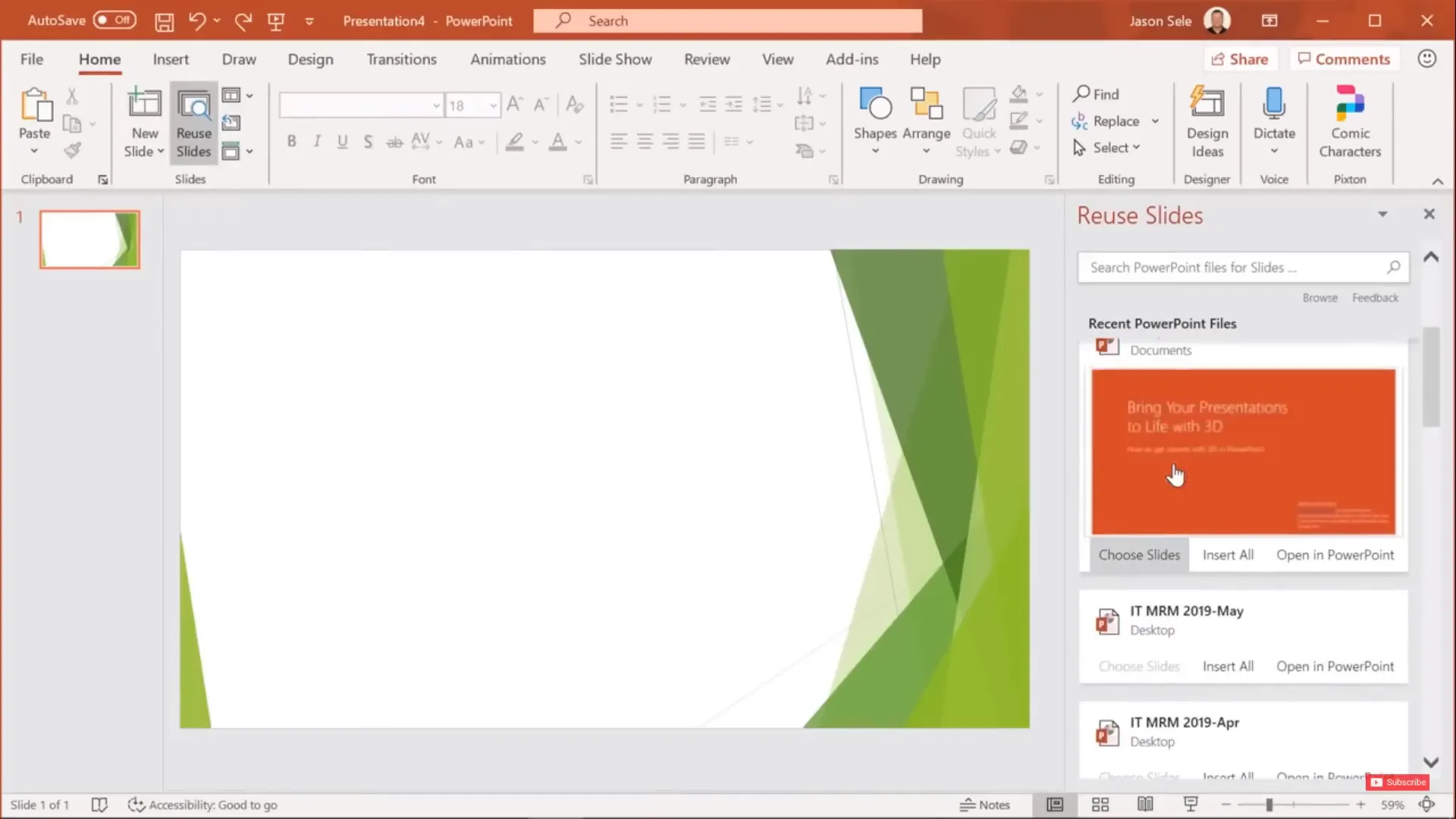Image resolution: width=1456 pixels, height=819 pixels.
Task: Click the Save icon in title bar
Action: click(x=164, y=21)
